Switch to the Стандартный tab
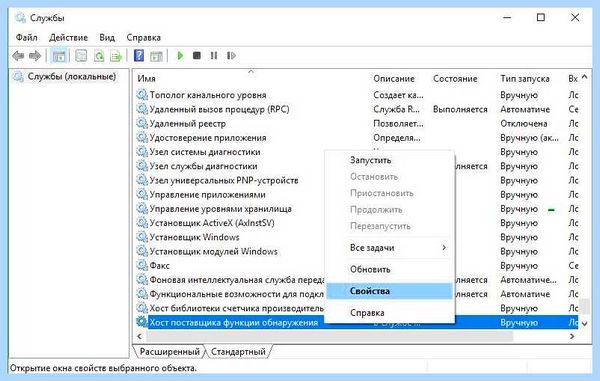Viewport: 600px width, 381px height. click(238, 352)
